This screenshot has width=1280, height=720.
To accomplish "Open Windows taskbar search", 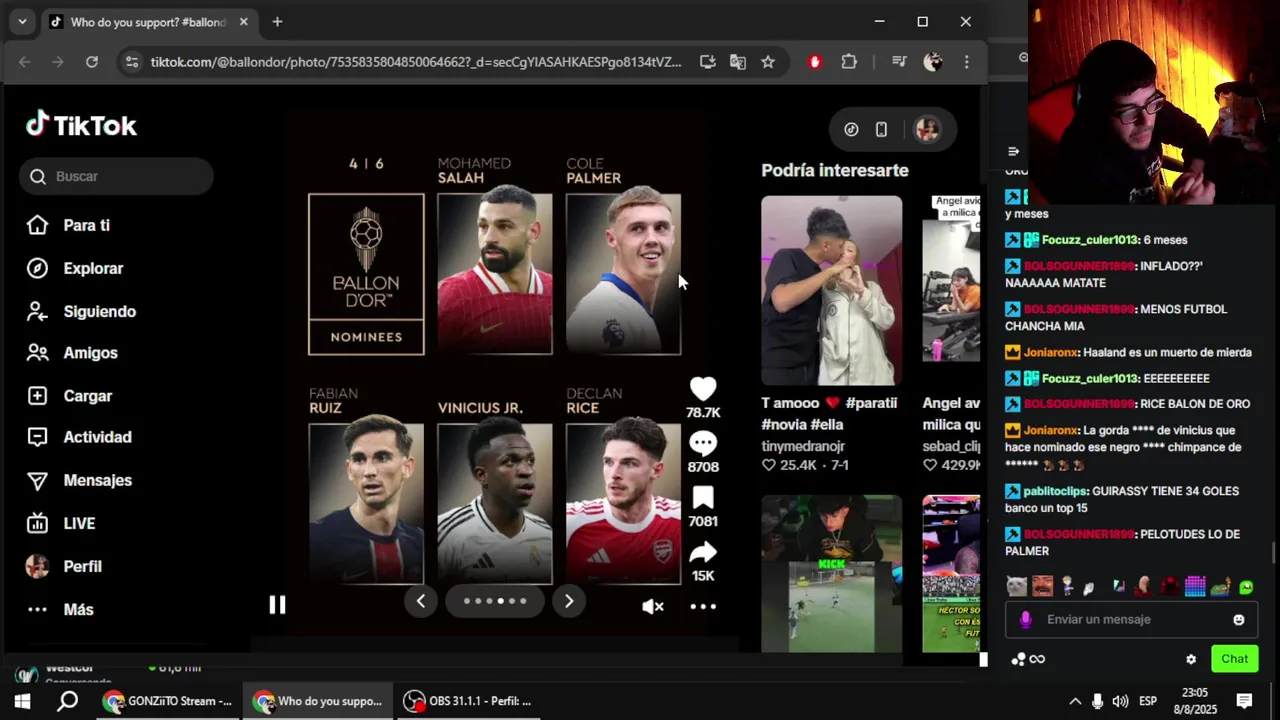I will pyautogui.click(x=67, y=702).
